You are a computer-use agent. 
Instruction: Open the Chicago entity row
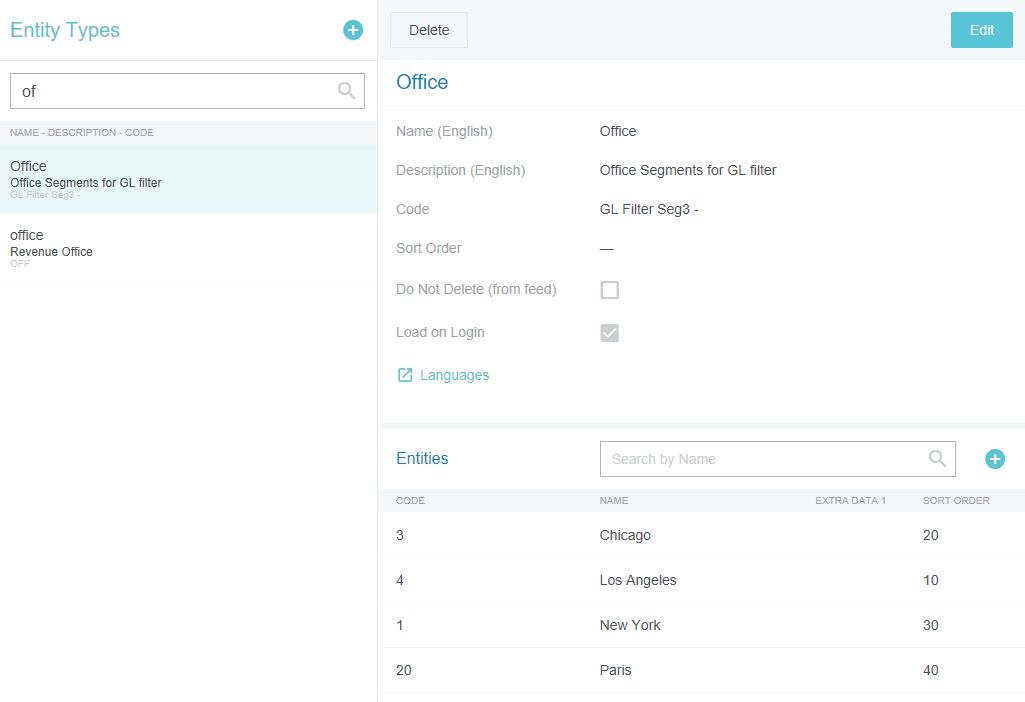625,535
